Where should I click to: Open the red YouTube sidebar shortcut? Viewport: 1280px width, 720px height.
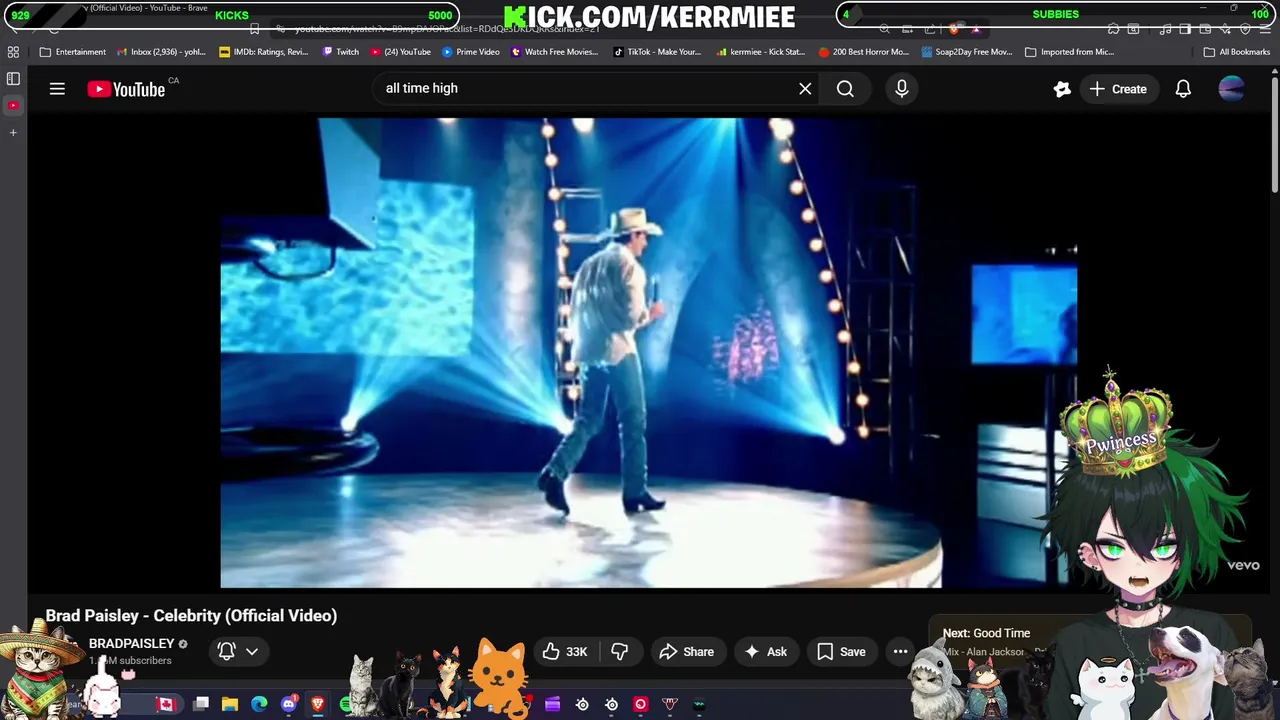pos(13,105)
